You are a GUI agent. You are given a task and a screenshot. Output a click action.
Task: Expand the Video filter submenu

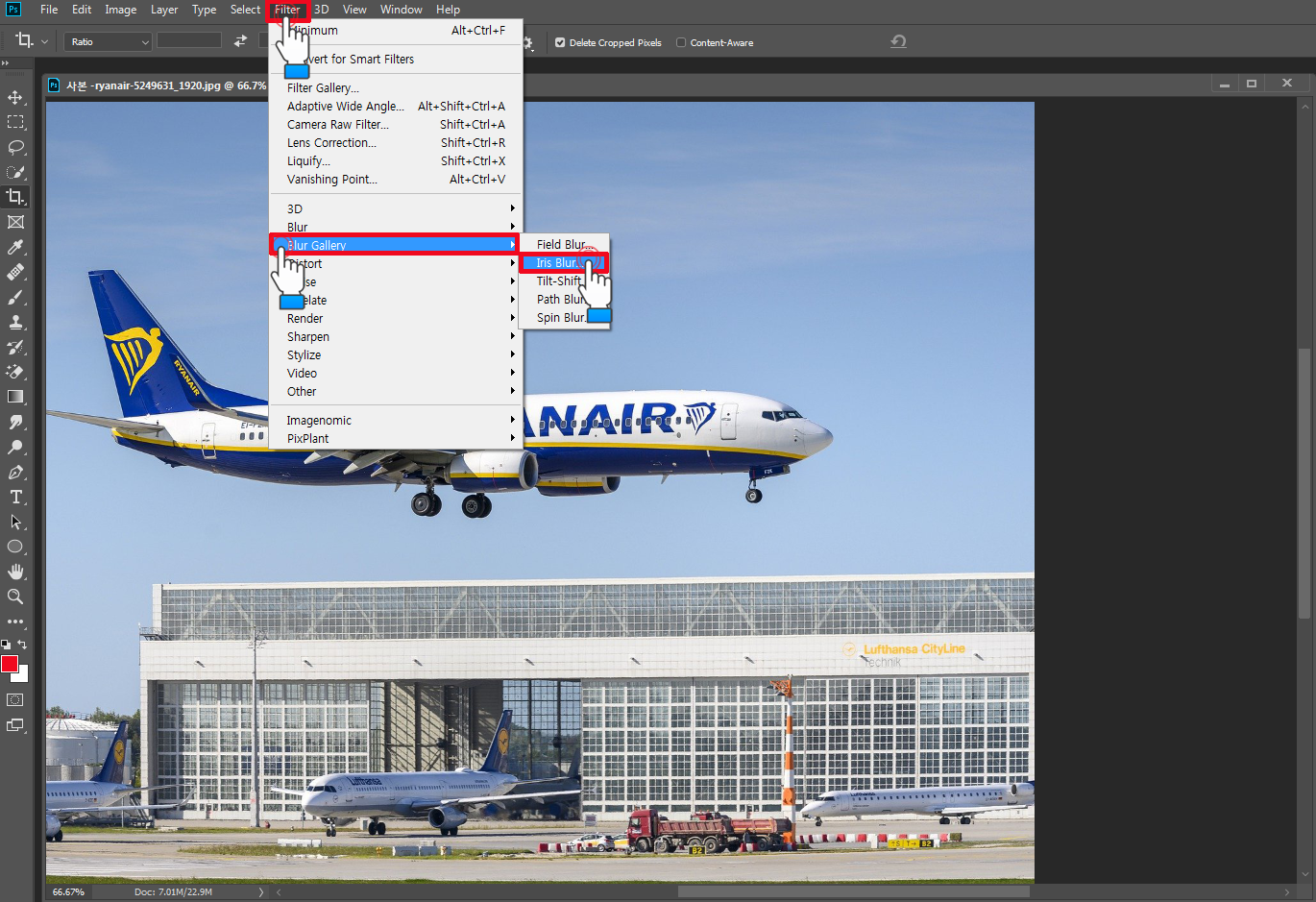coord(396,373)
